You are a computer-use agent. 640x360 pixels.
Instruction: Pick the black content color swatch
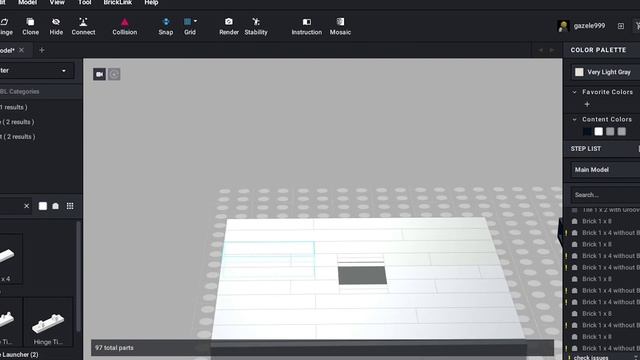(x=587, y=131)
